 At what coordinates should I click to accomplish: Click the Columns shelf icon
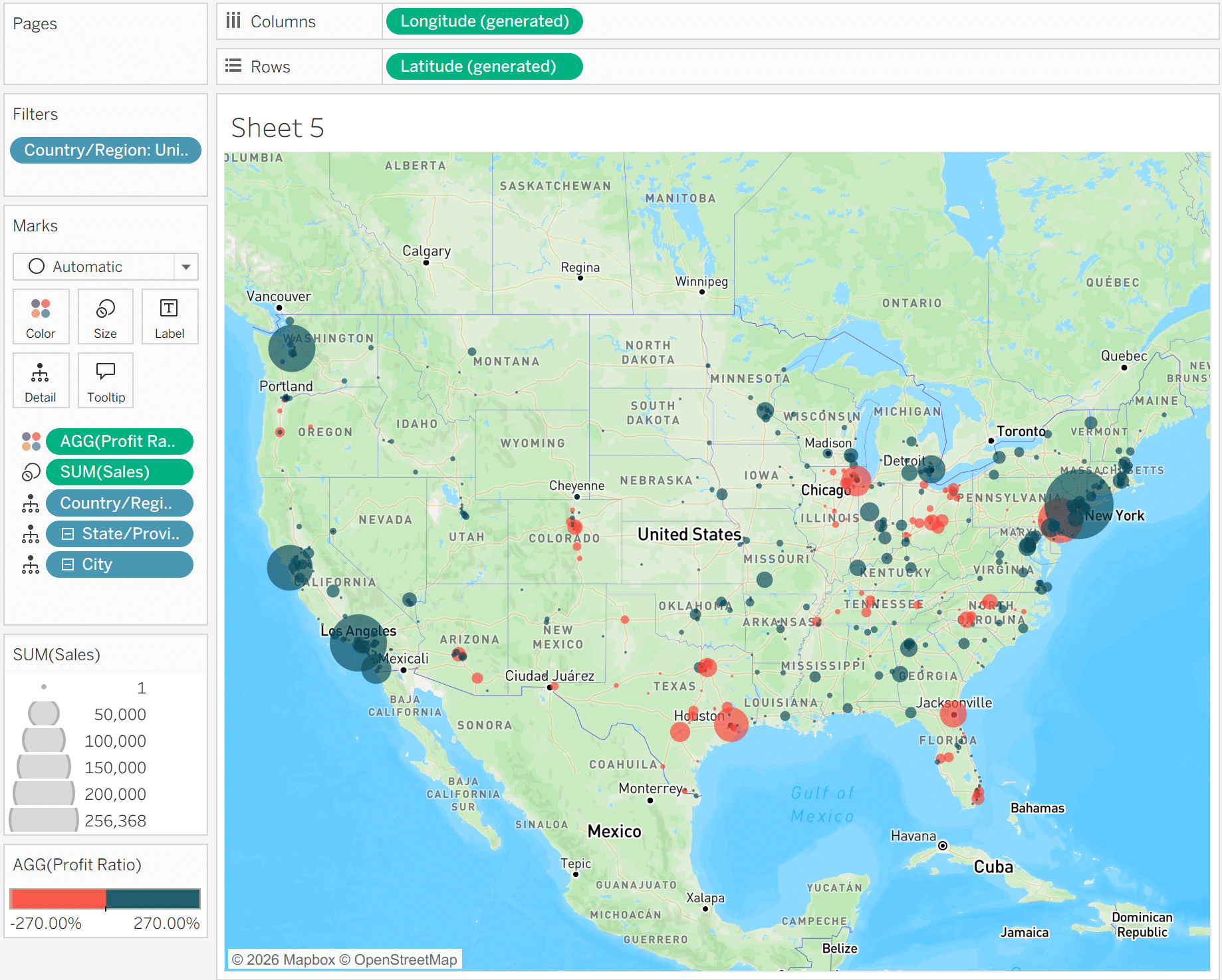point(233,21)
